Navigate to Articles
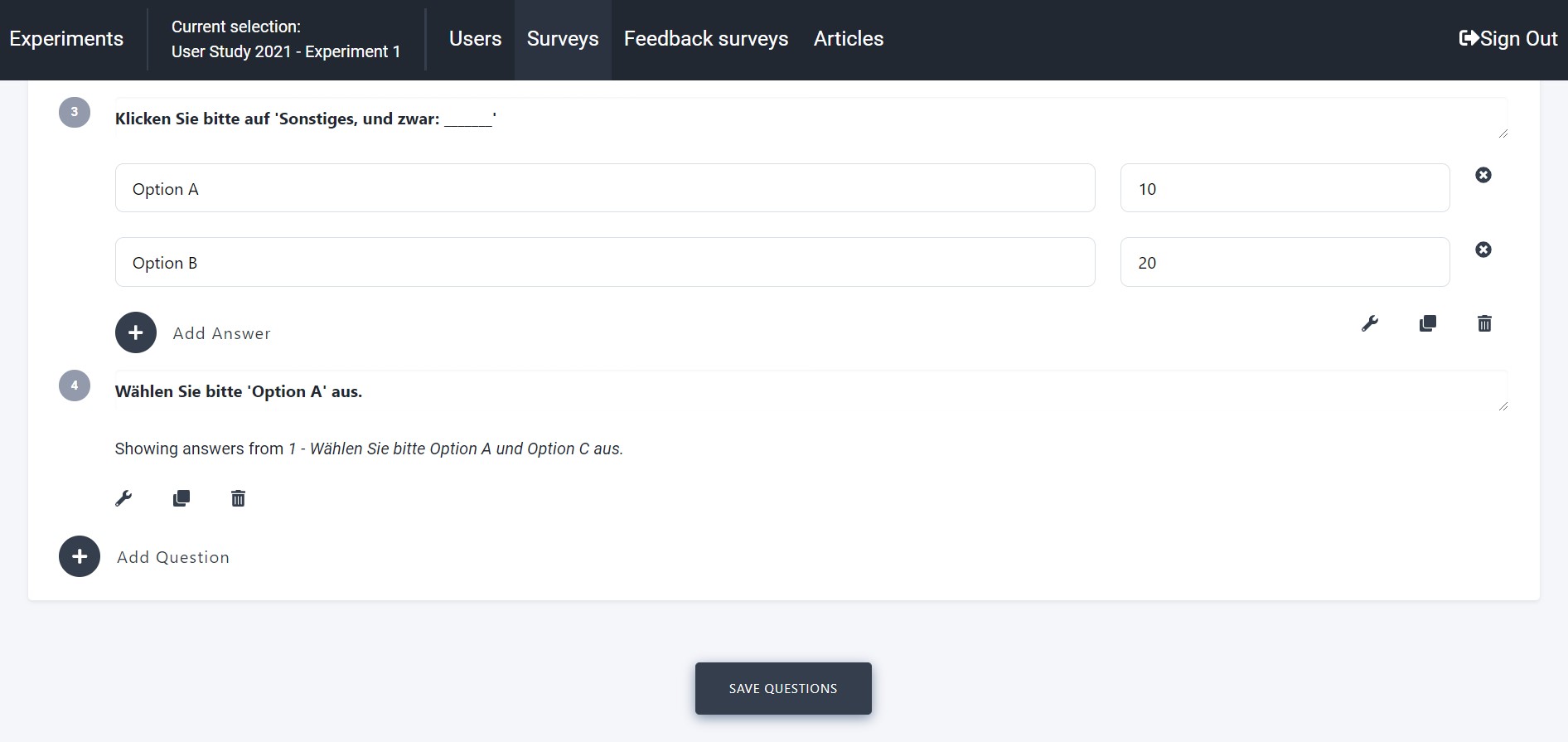This screenshot has width=1568, height=742. pyautogui.click(x=849, y=39)
